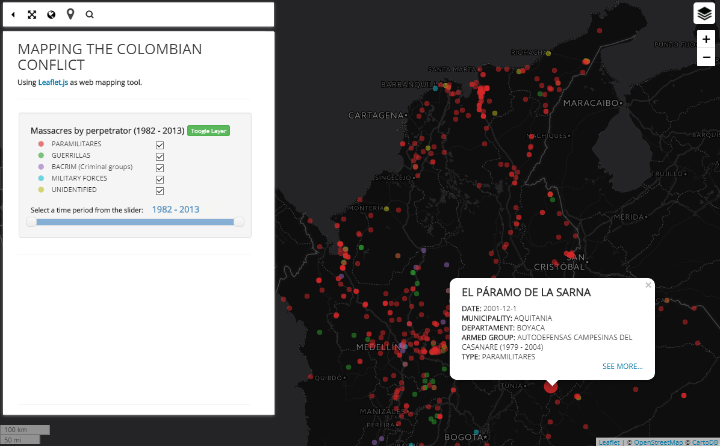Open the Leaflet.js link in the subtitle

tap(53, 82)
